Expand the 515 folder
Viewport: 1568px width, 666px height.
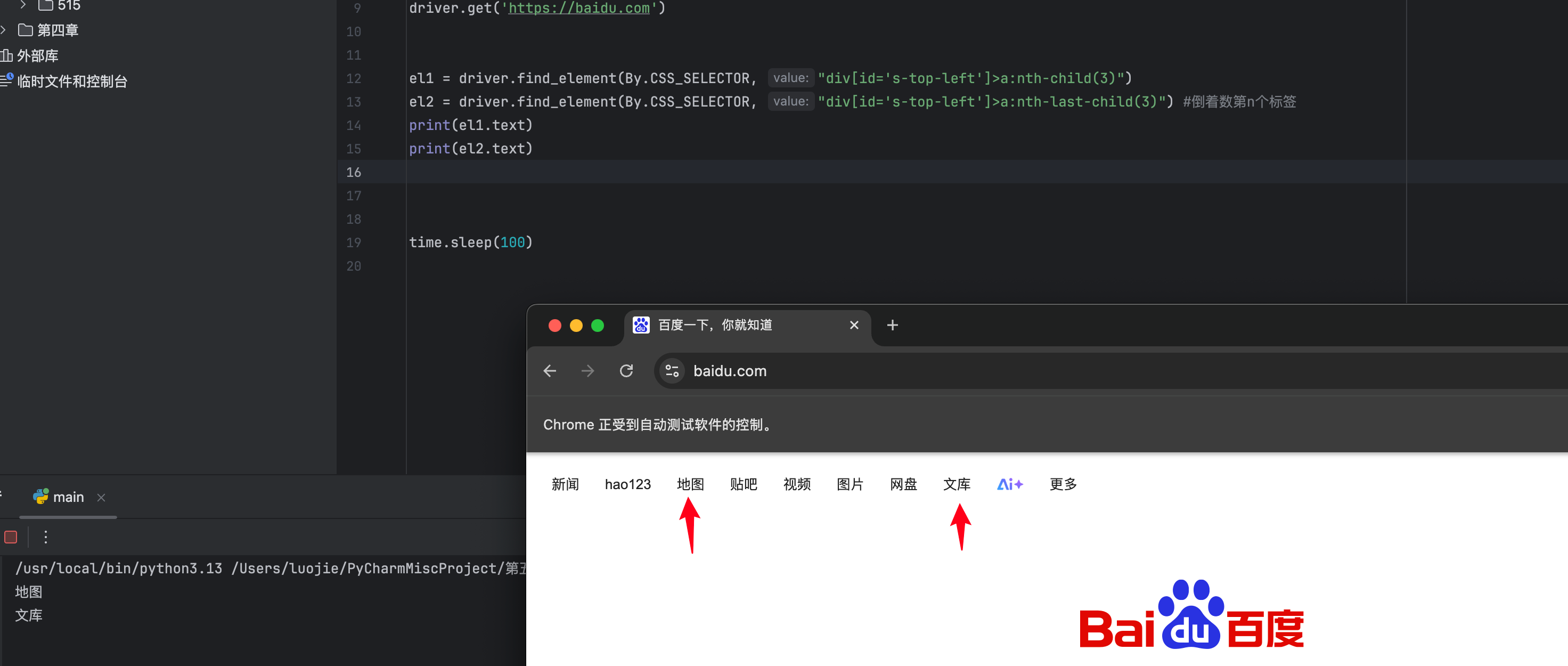point(23,5)
